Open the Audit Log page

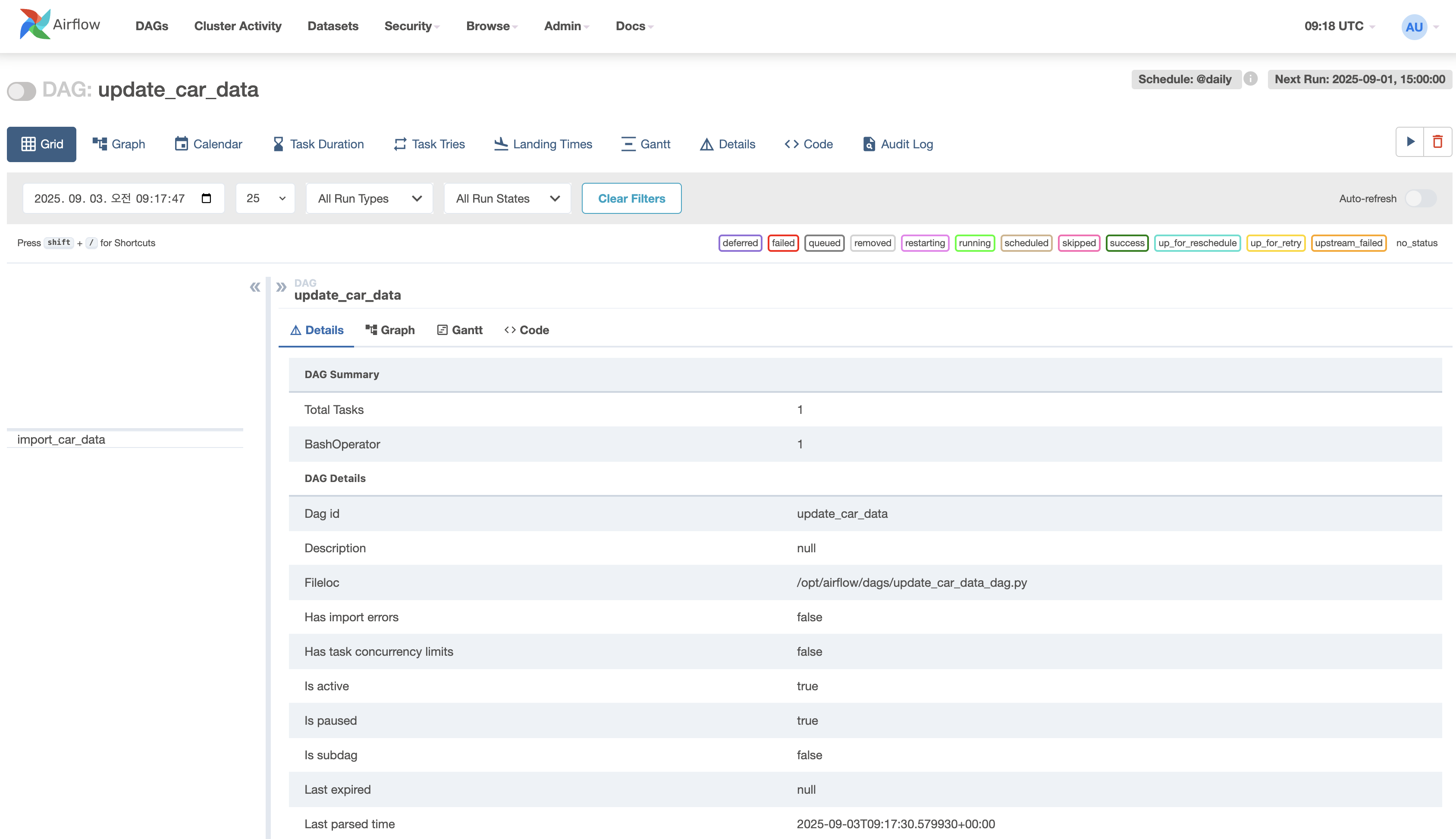point(897,144)
